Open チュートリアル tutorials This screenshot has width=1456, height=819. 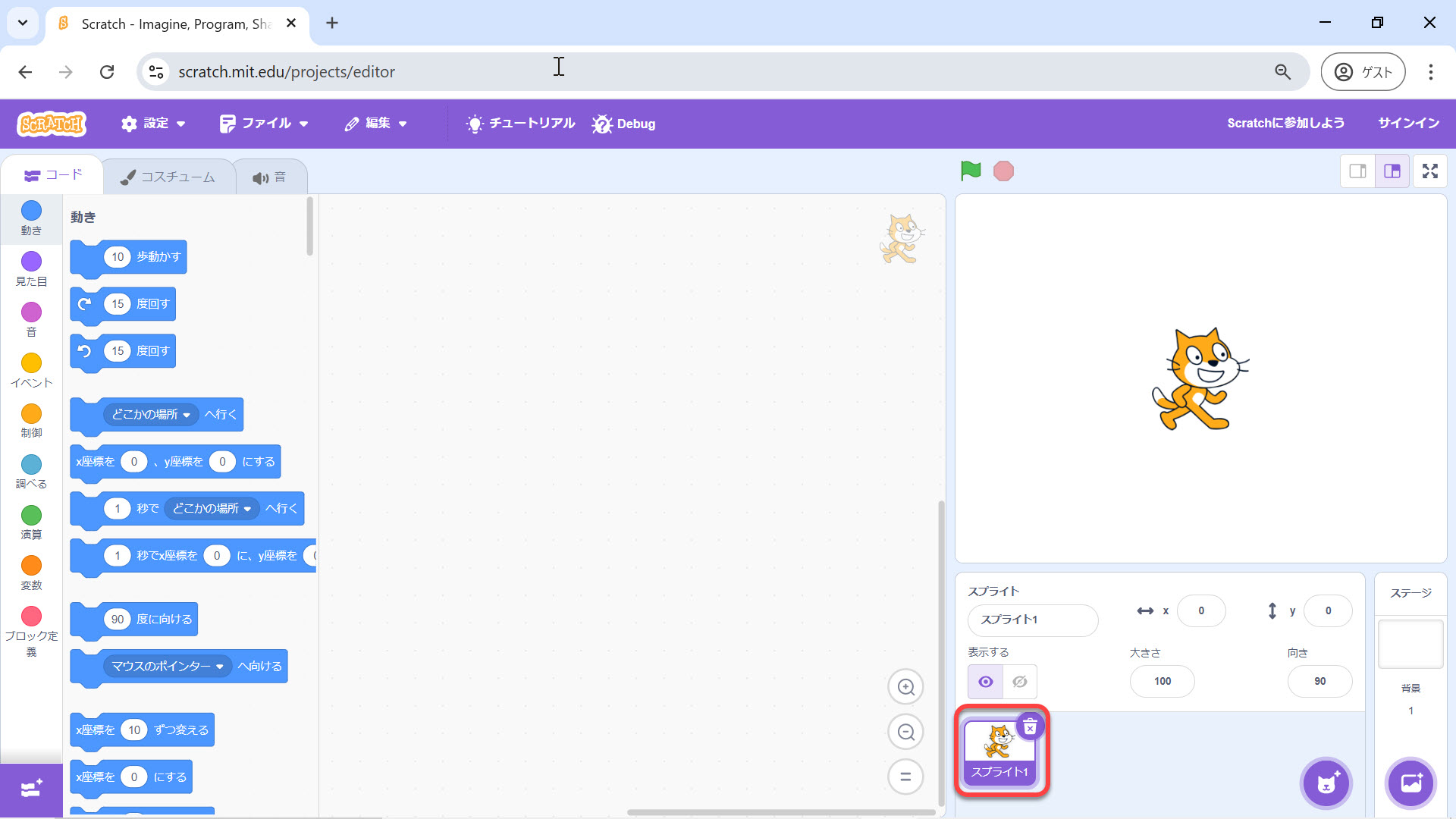tap(521, 123)
